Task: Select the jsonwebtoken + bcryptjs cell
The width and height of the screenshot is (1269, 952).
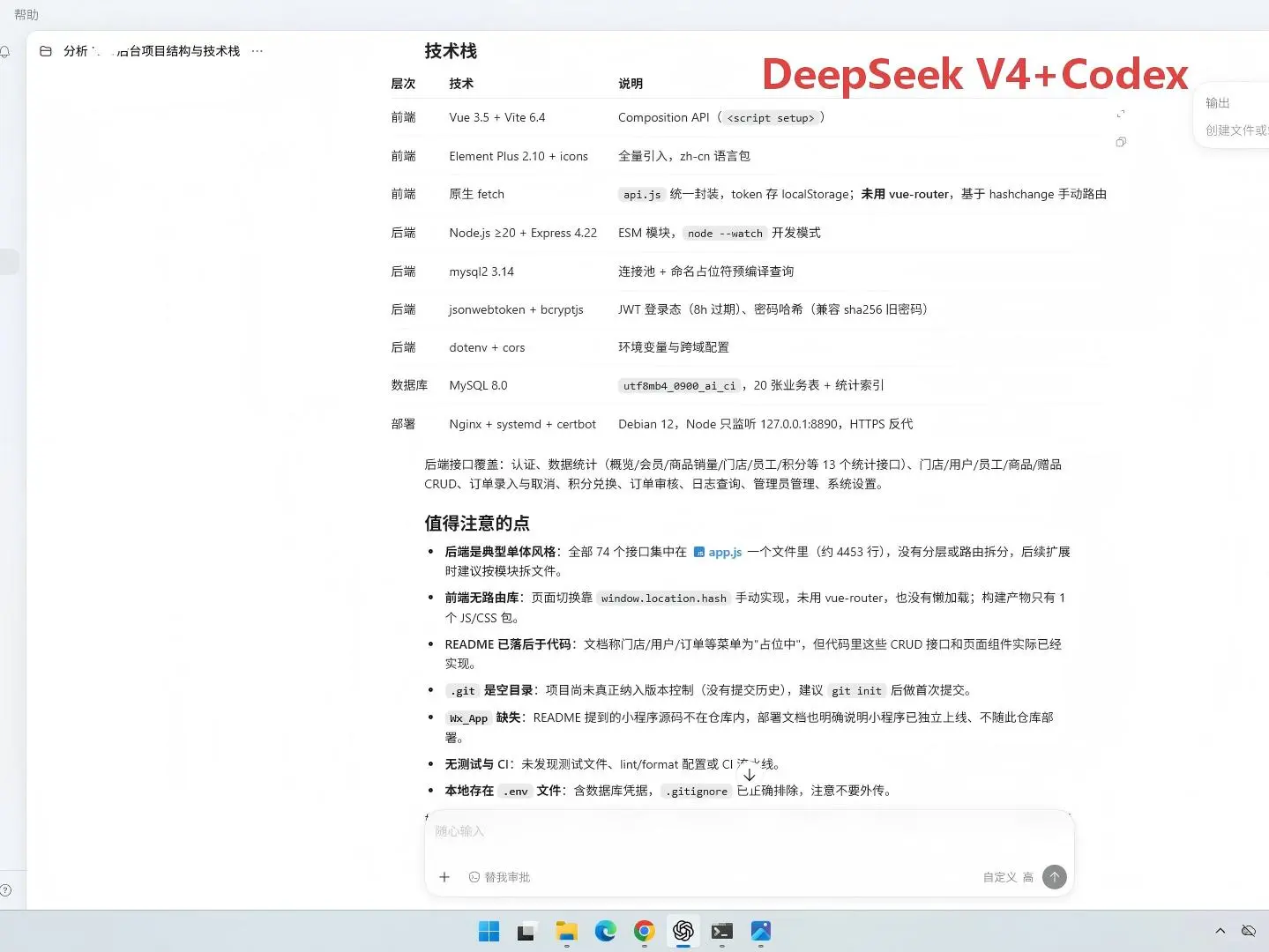Action: (516, 309)
